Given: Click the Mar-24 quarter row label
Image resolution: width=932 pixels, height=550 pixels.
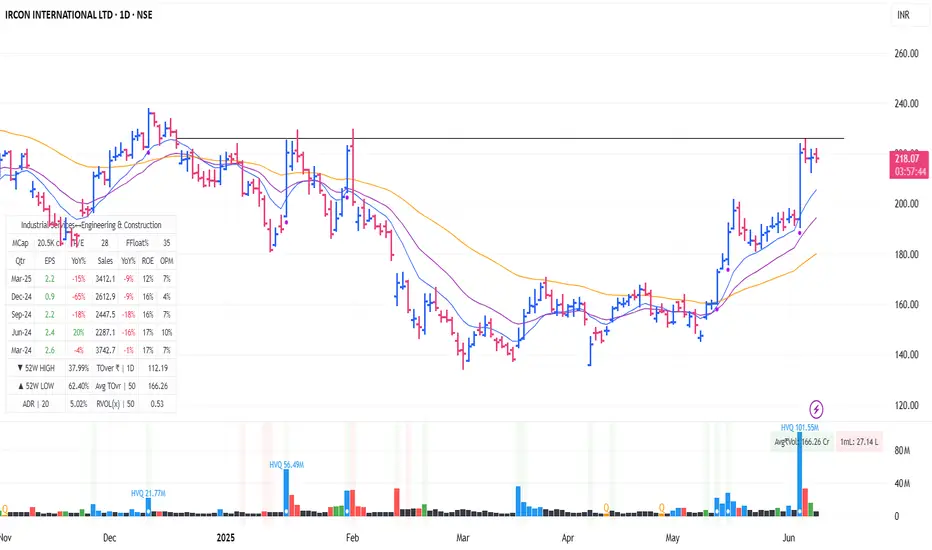Looking at the screenshot, I should coord(21,350).
